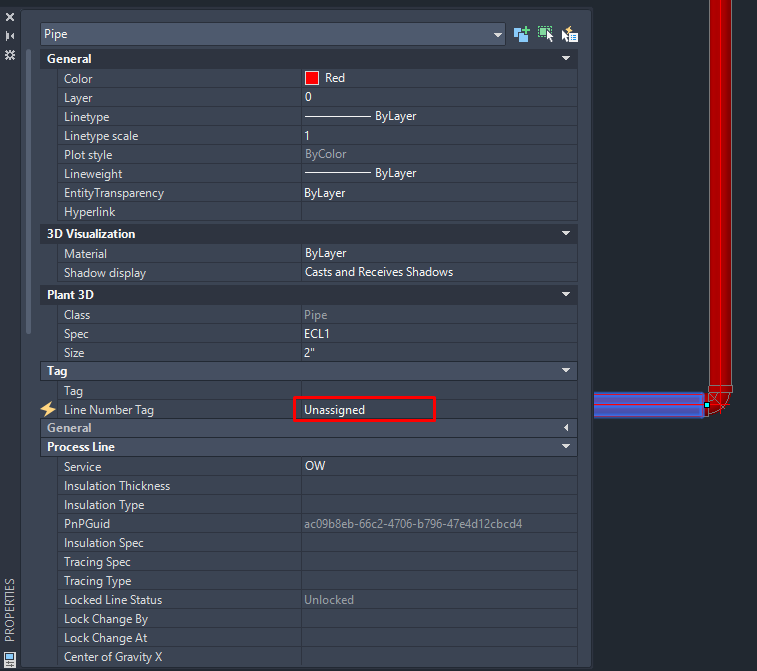Viewport: 757px width, 671px height.
Task: Collapse the 3D Visualization section
Action: pos(566,234)
